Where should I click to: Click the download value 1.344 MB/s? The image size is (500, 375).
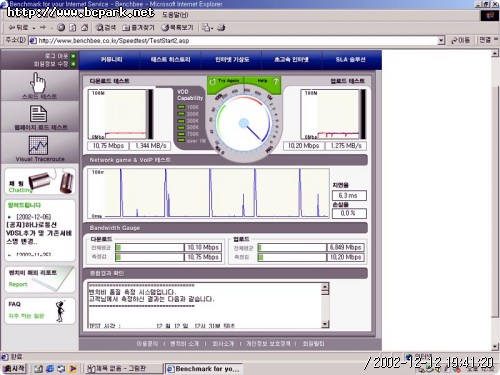[150, 146]
